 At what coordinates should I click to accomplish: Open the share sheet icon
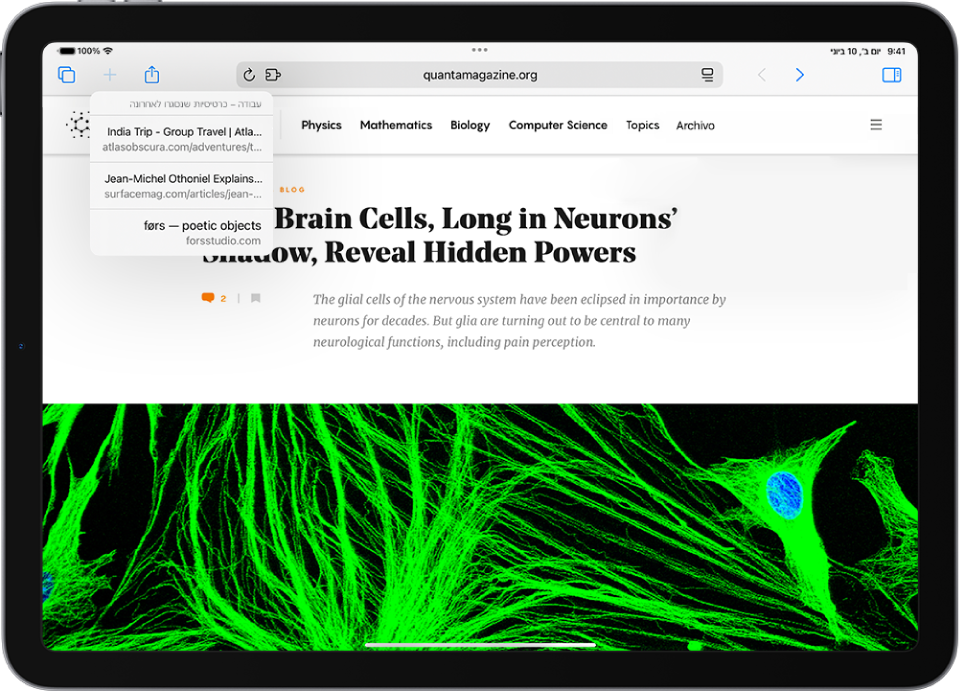[152, 75]
